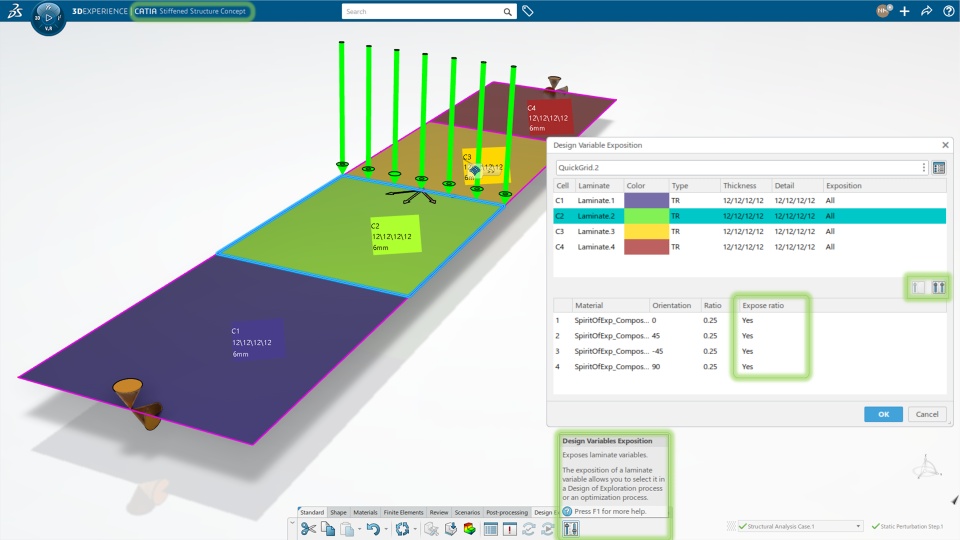
Task: Click the Copy icon in toolbar
Action: tap(328, 529)
